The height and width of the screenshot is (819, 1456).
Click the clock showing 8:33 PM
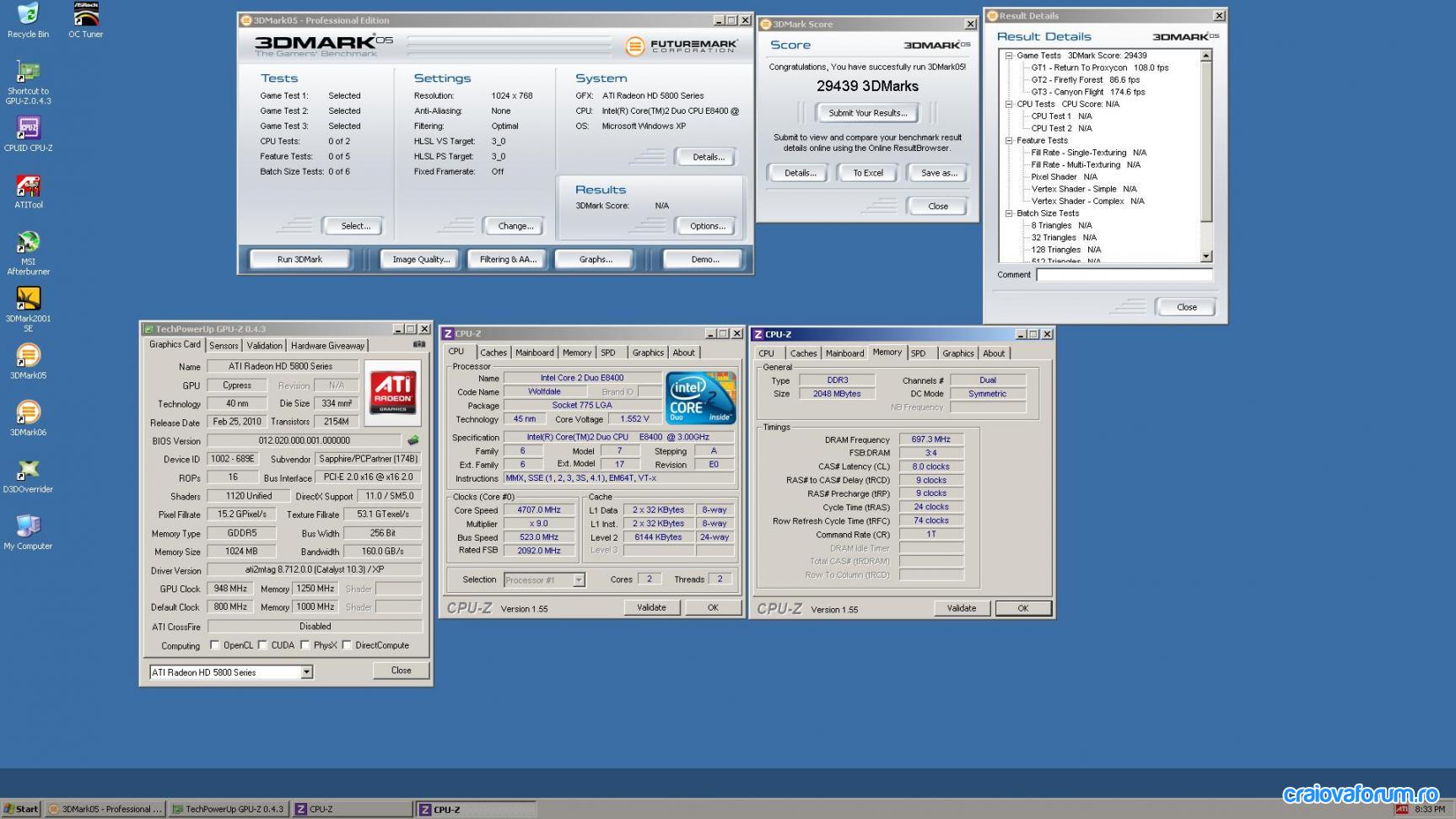coord(1430,809)
